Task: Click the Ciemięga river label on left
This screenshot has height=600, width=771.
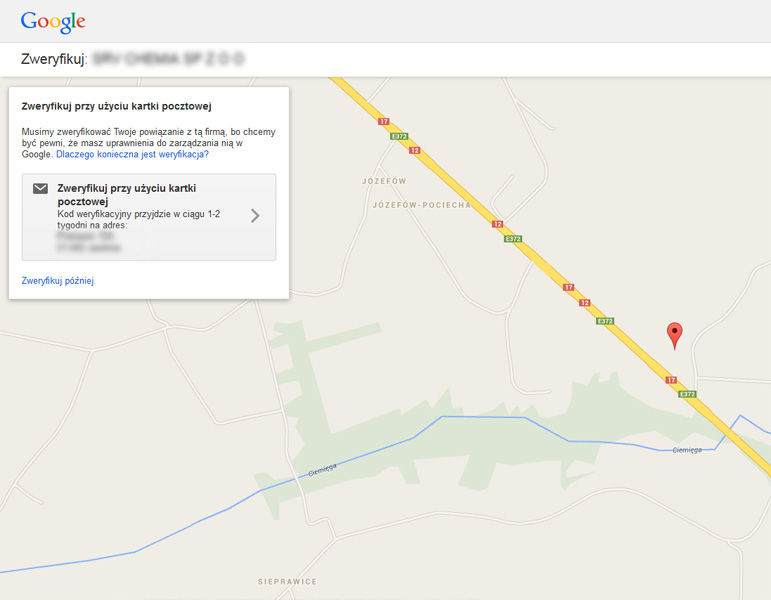Action: coord(323,470)
